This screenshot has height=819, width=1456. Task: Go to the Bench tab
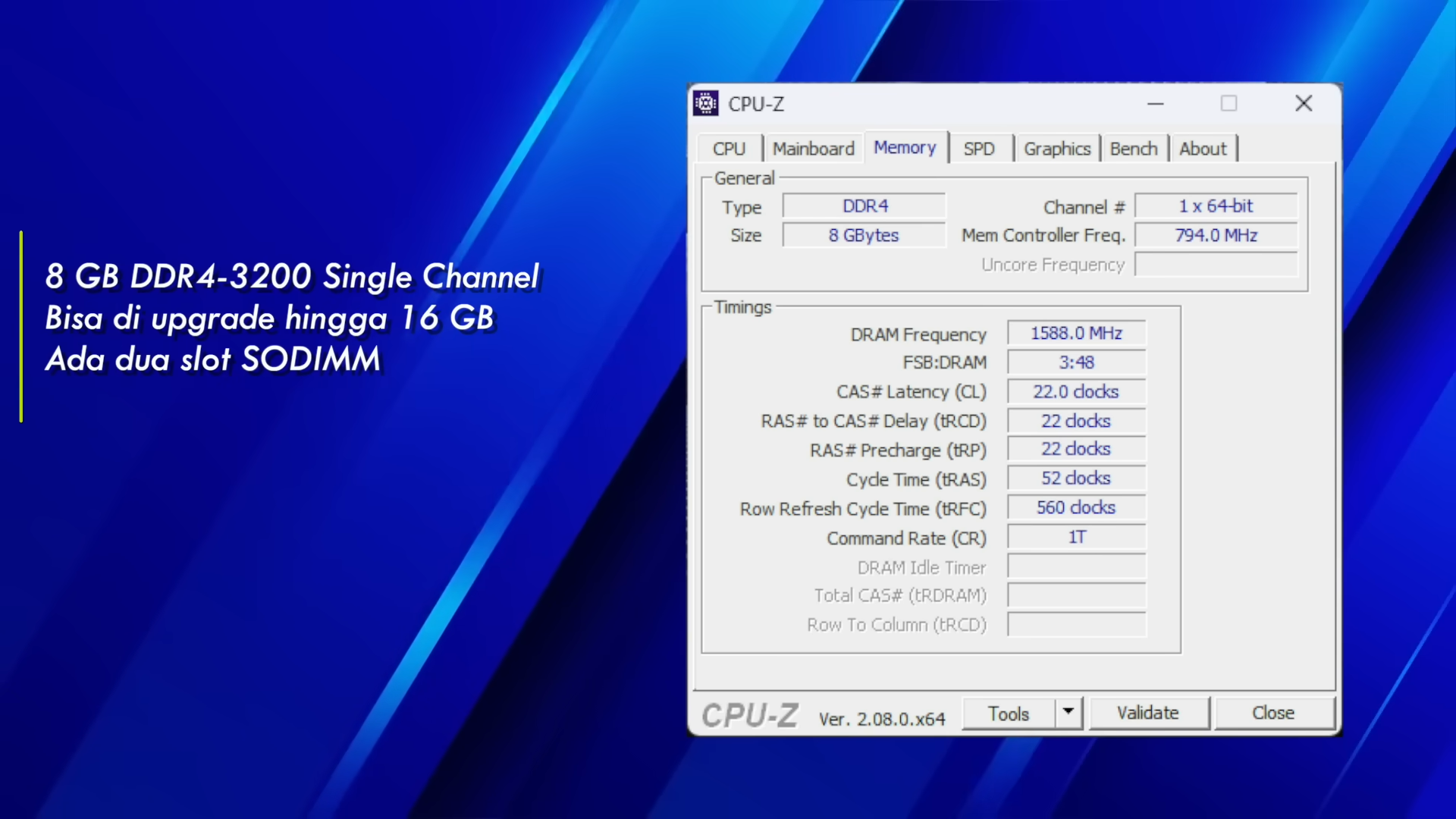(1133, 149)
